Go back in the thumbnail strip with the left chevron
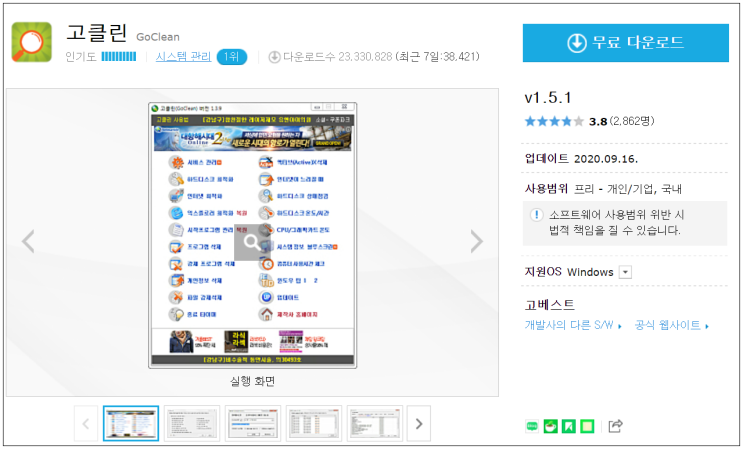 tap(86, 423)
